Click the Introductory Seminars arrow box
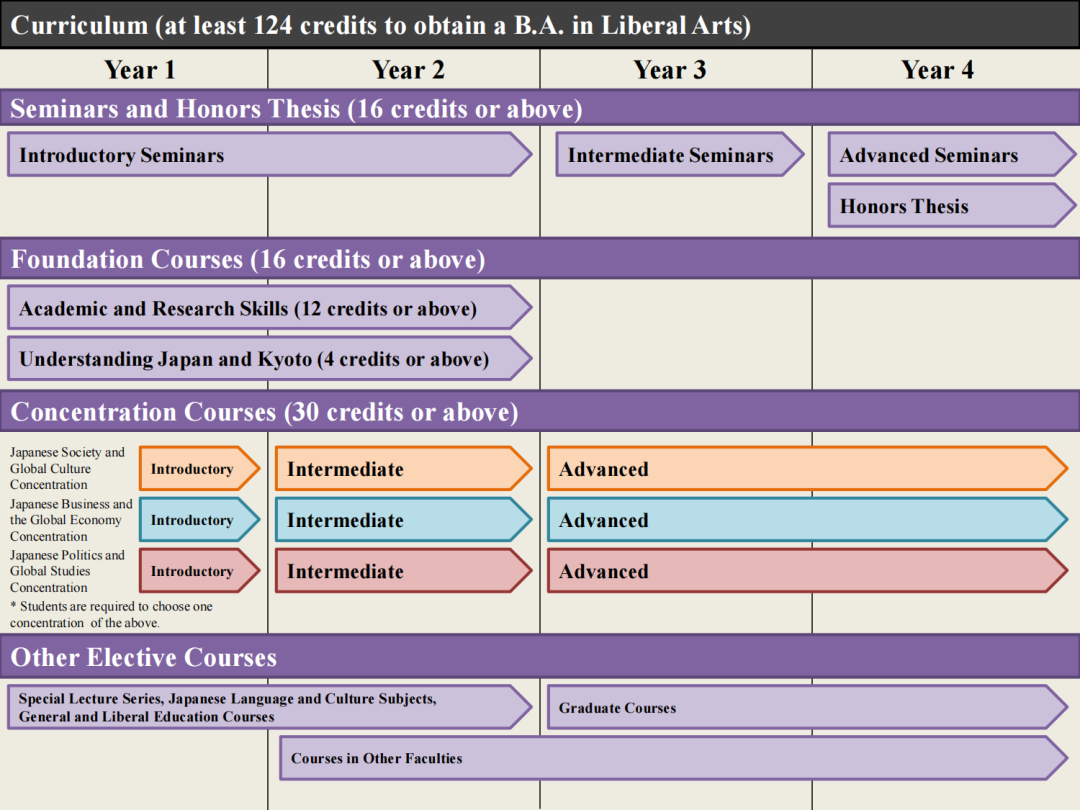Screen dimensions: 1080x810 [x=268, y=155]
